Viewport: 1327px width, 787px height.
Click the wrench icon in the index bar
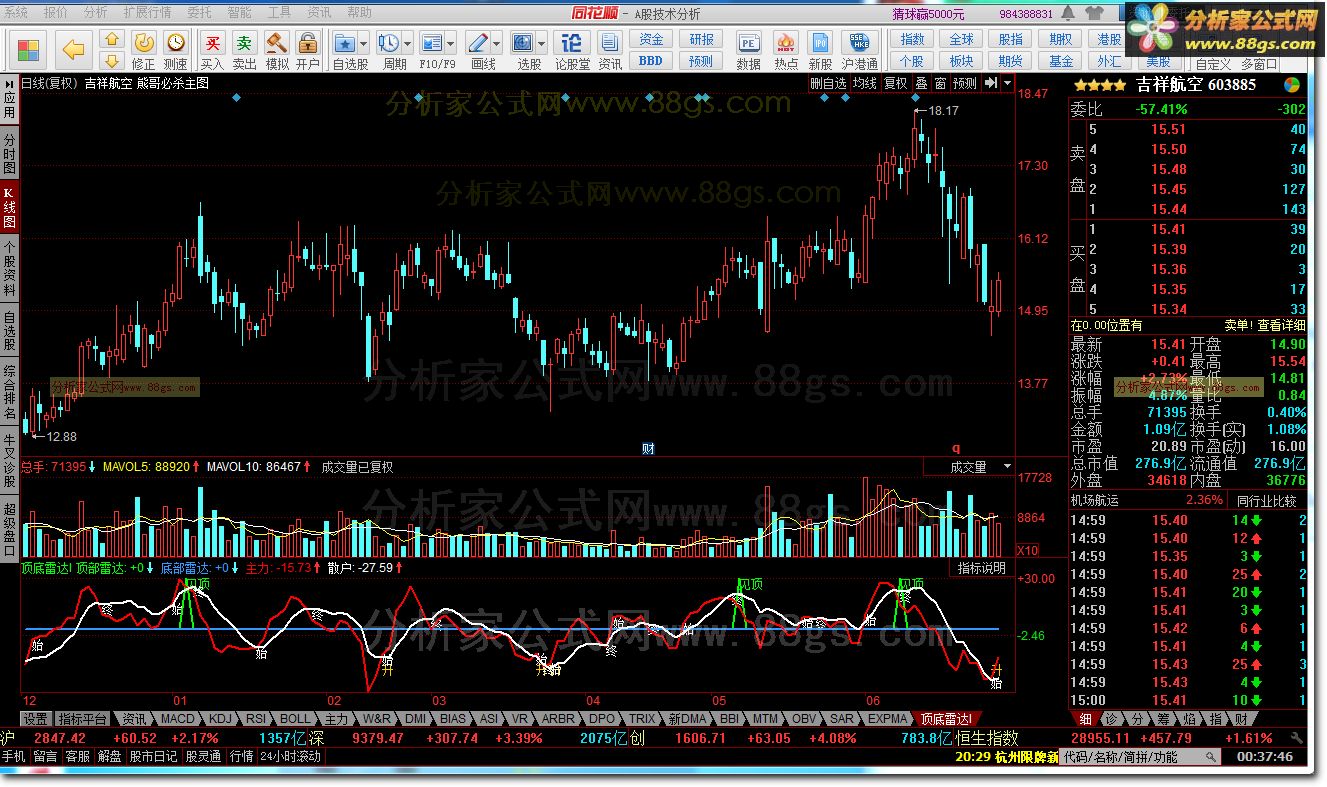1297,738
